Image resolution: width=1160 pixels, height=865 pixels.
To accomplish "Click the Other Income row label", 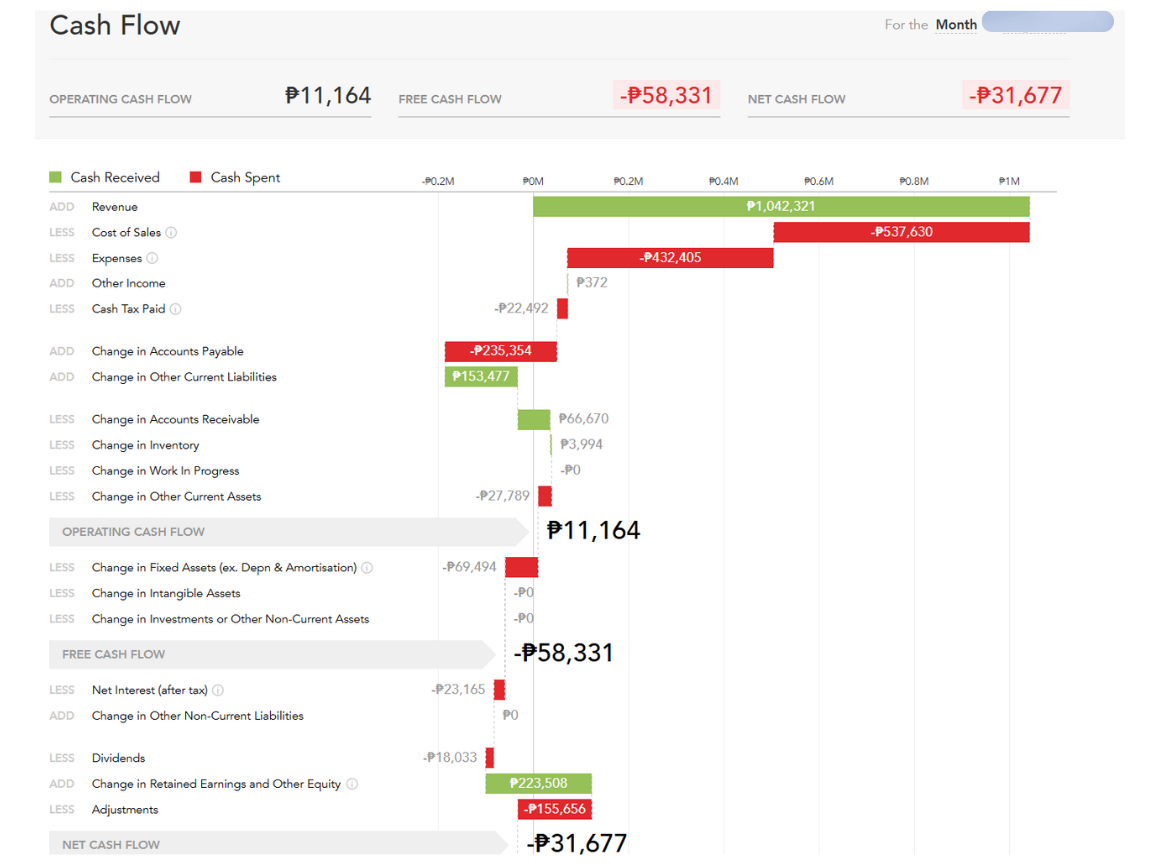I will click(x=129, y=283).
